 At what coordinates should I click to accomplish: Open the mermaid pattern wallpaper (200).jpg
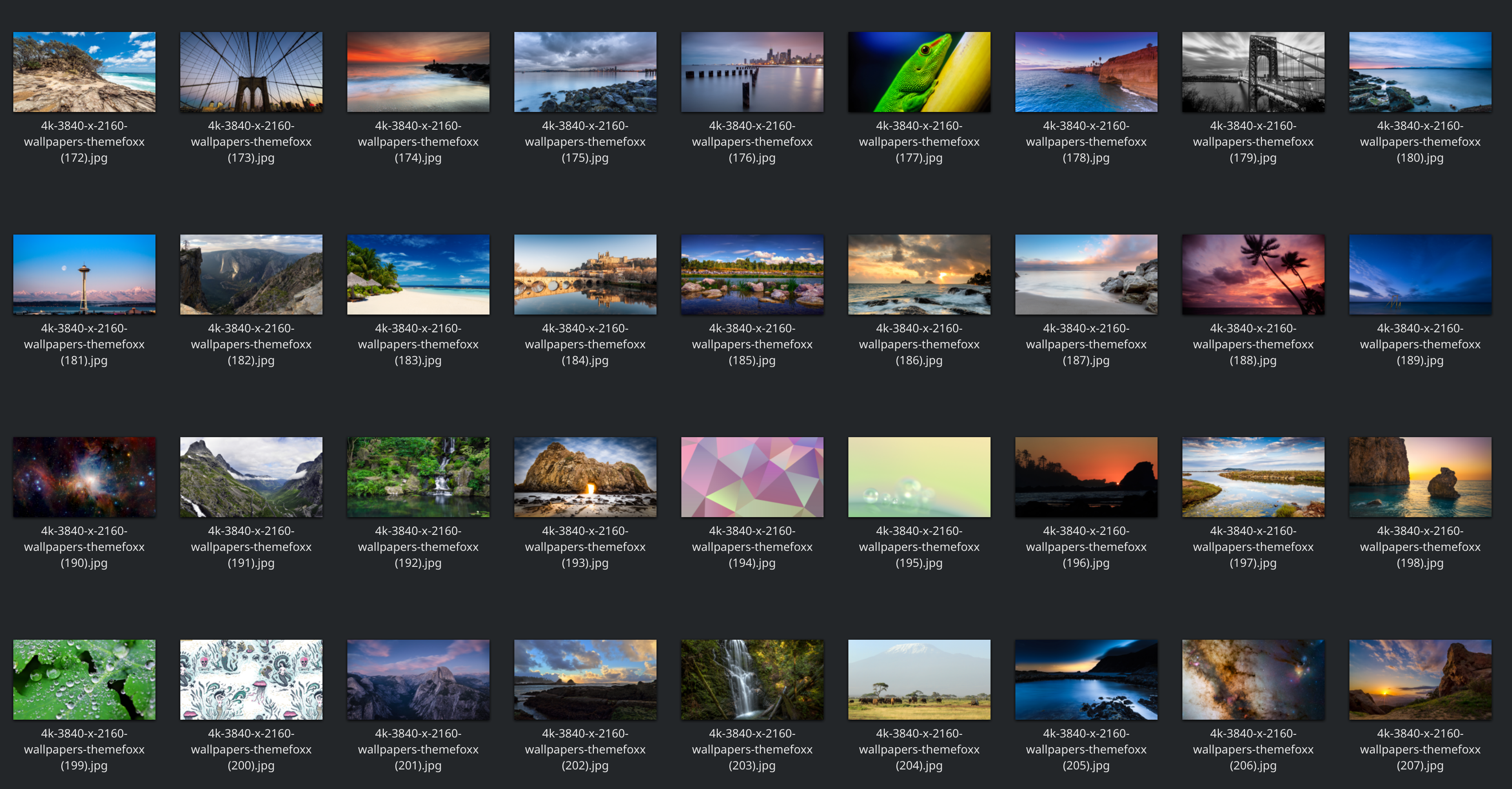click(x=251, y=679)
